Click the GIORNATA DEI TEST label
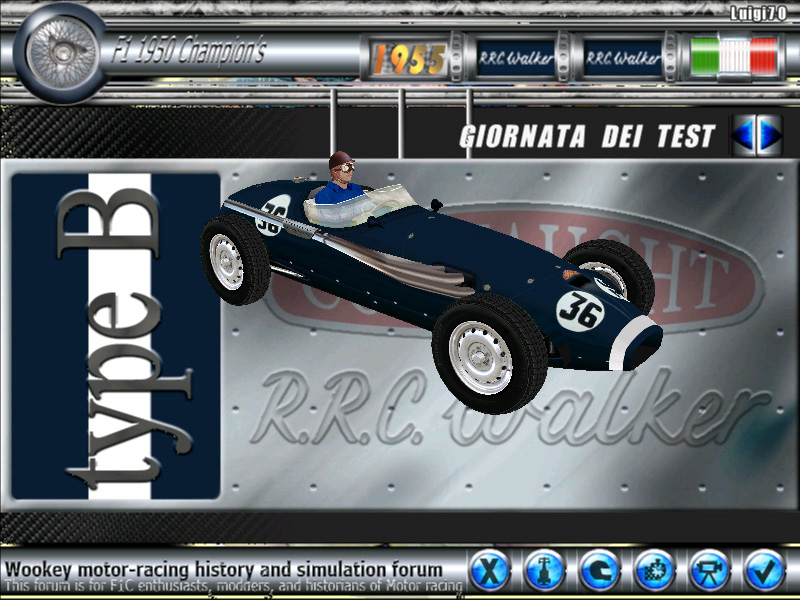Image resolution: width=800 pixels, height=600 pixels. 587,136
